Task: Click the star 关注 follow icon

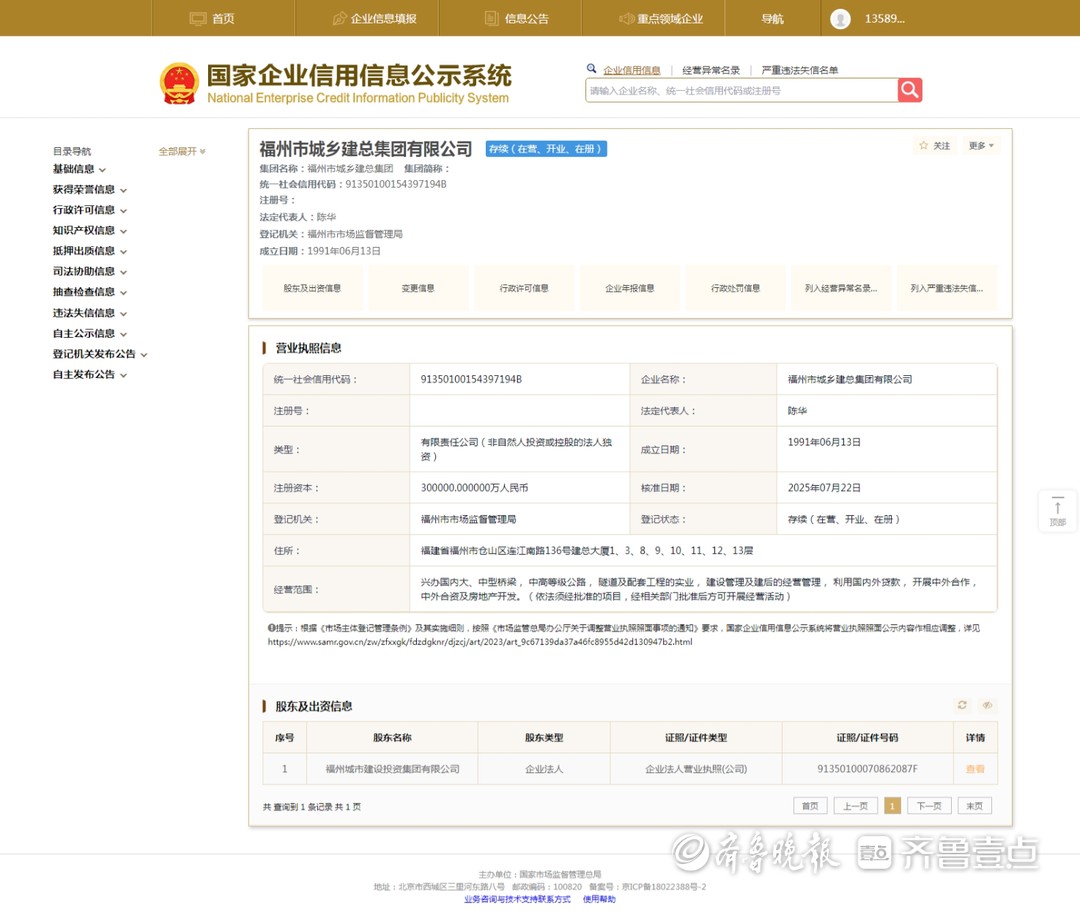Action: (x=924, y=145)
